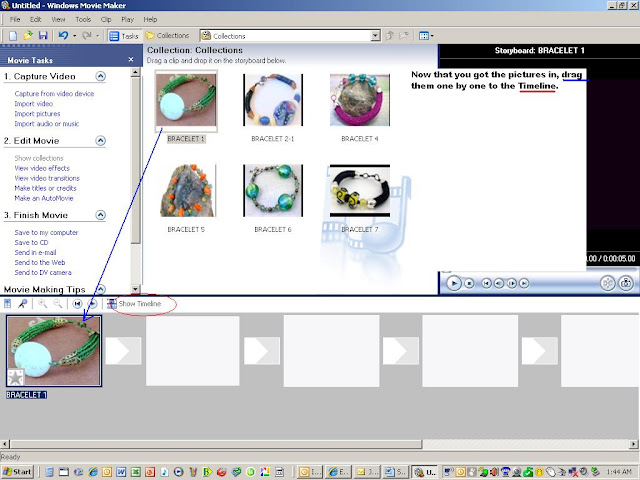
Task: Stop the preview playback
Action: 469,283
